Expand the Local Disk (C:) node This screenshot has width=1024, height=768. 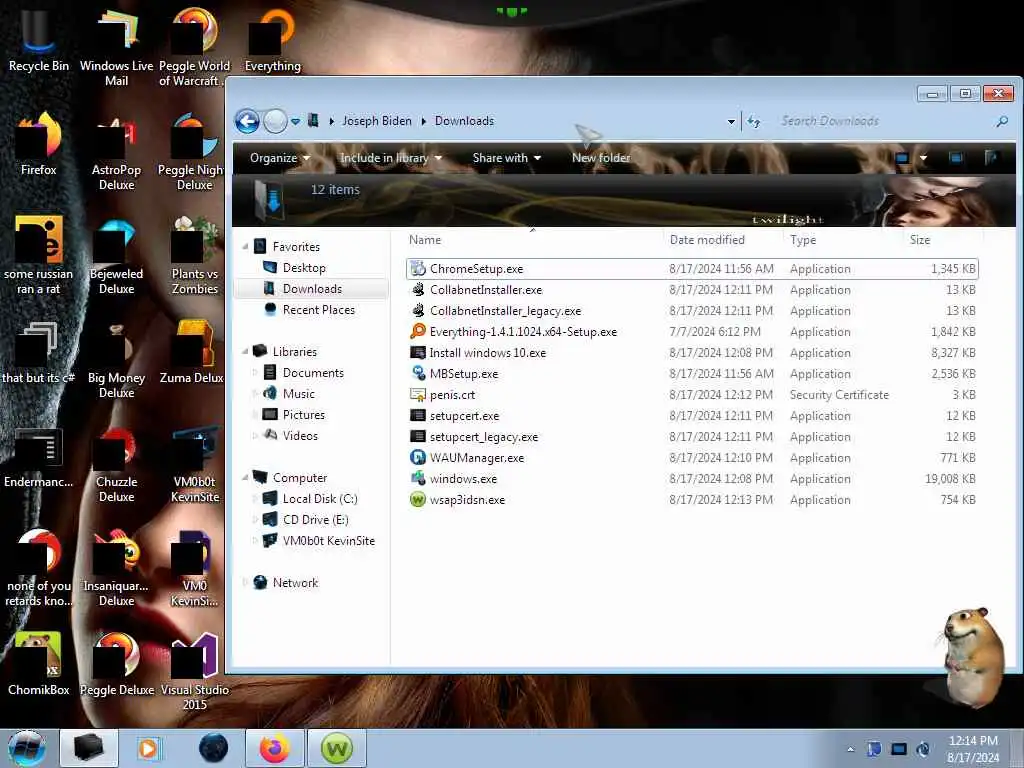pos(255,499)
